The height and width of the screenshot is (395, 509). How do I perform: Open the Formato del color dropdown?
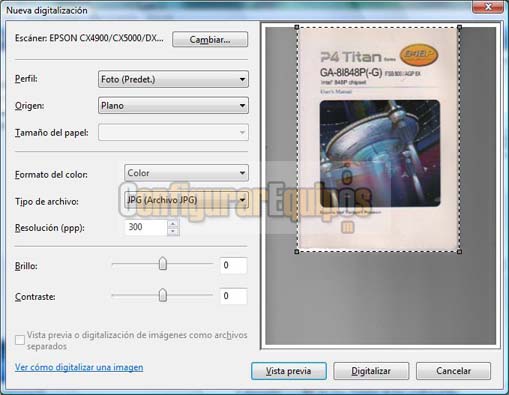pos(186,173)
